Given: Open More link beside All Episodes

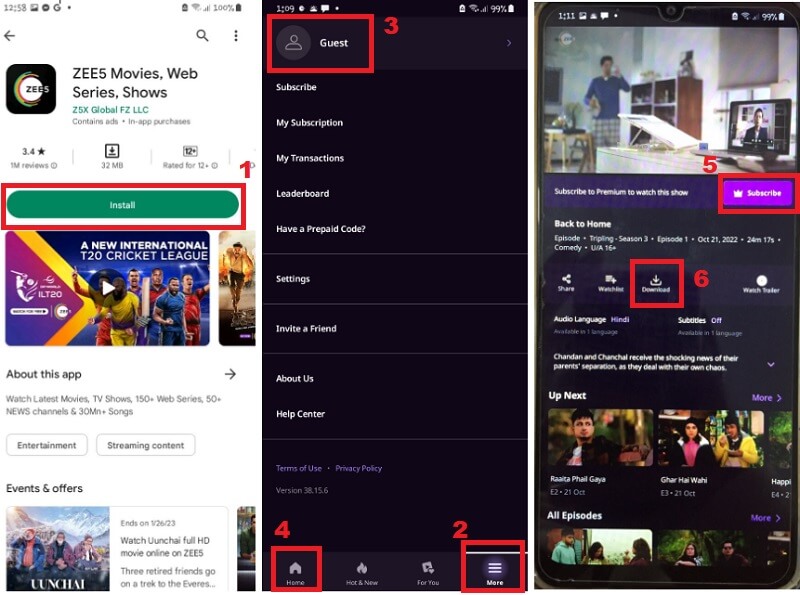Looking at the screenshot, I should point(765,518).
